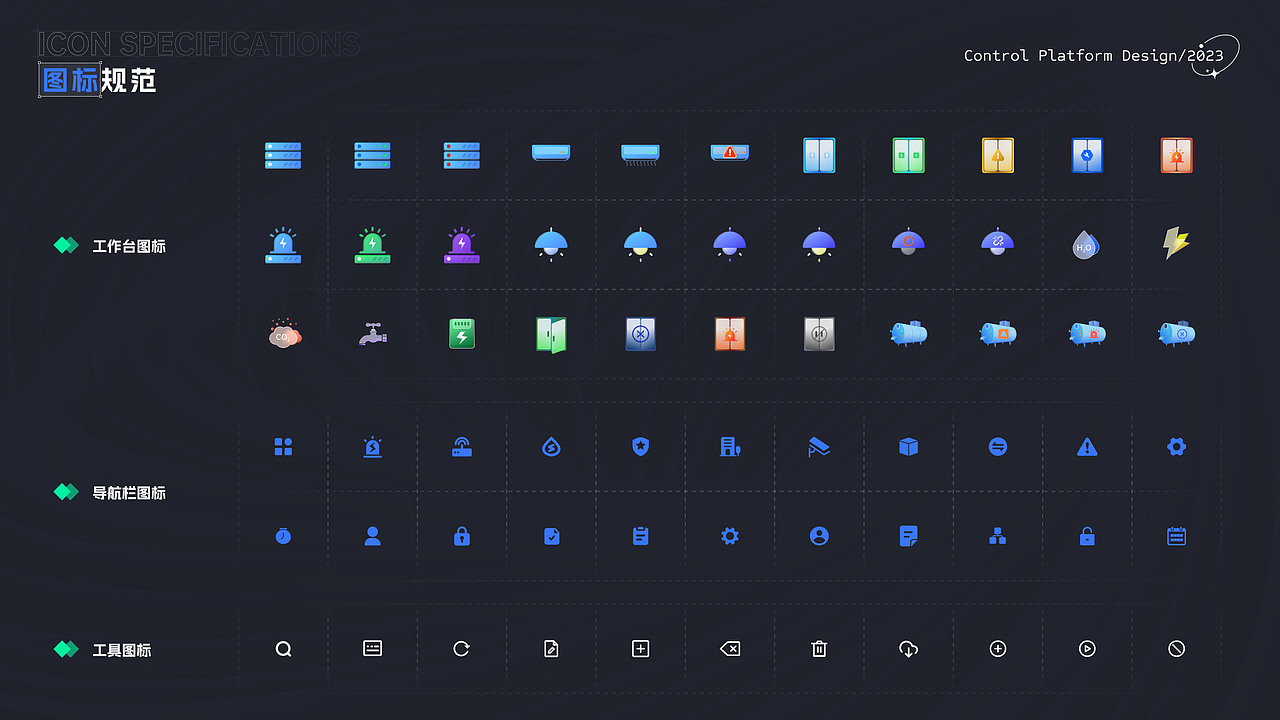Click the circle plus tool icon
The height and width of the screenshot is (720, 1280).
[x=998, y=649]
